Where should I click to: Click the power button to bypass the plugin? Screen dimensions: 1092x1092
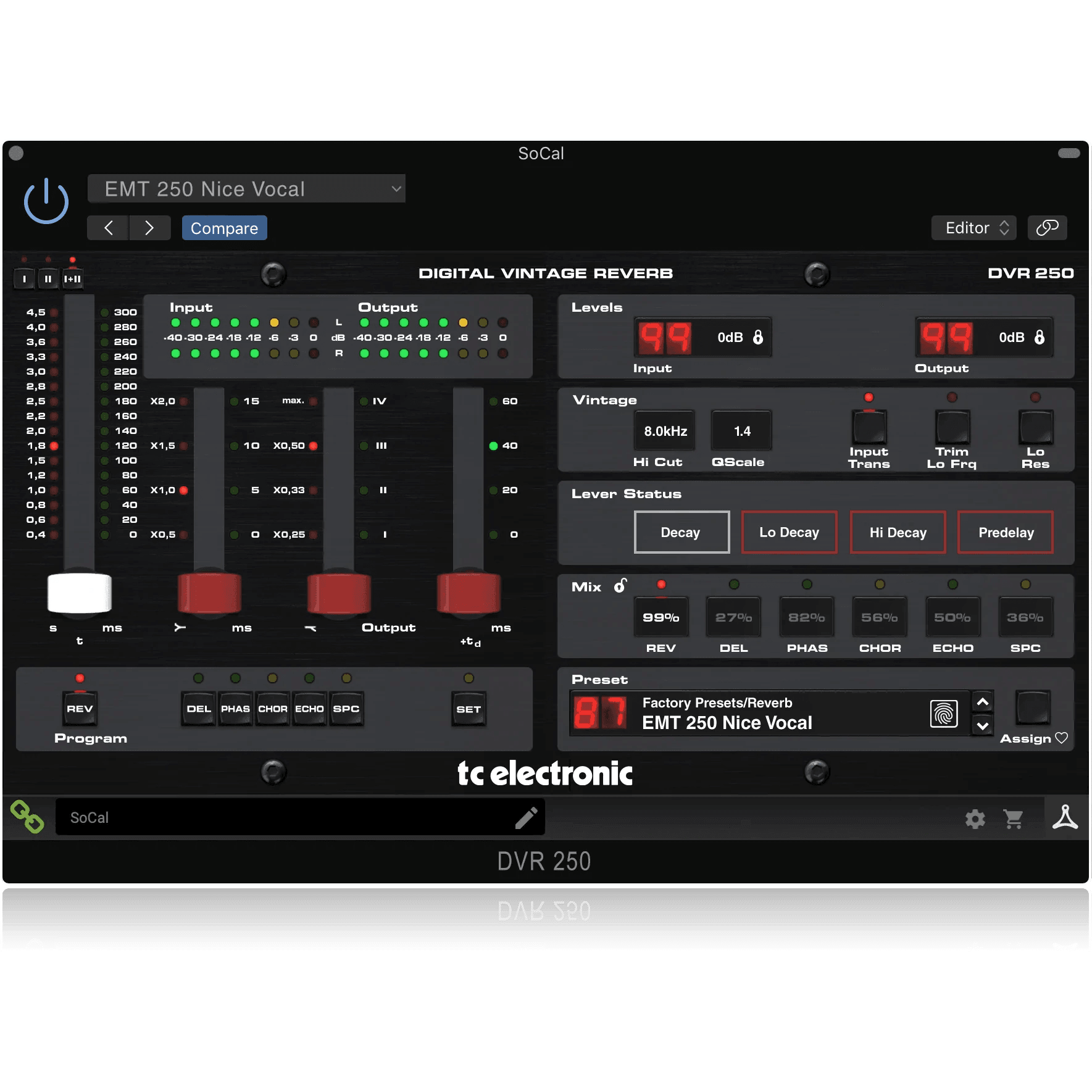(x=46, y=199)
